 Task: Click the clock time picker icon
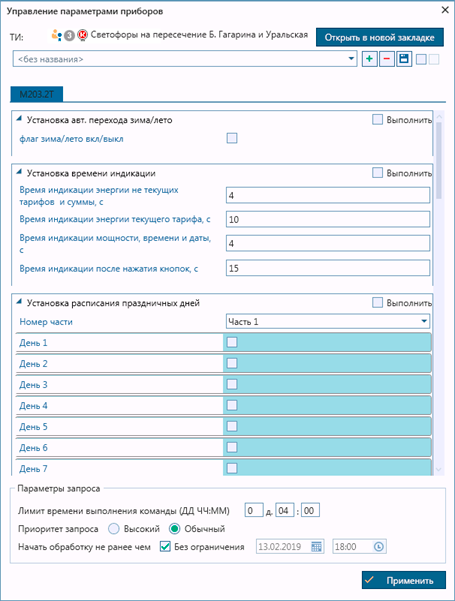click(x=378, y=547)
